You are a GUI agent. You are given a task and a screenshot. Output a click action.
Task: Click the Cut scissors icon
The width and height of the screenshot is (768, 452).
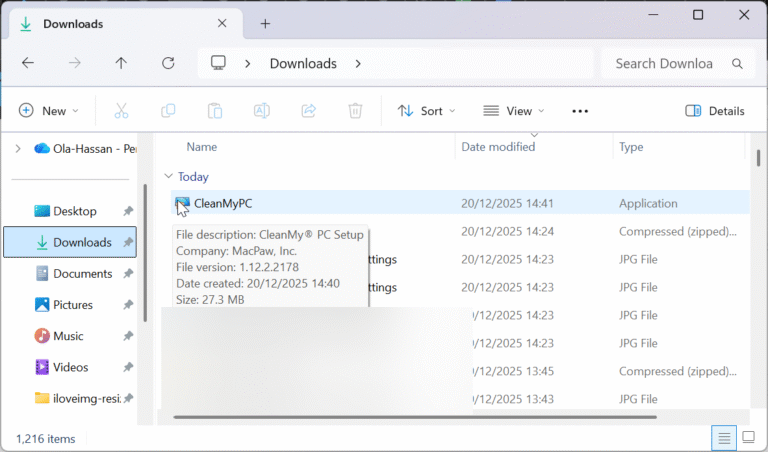121,111
